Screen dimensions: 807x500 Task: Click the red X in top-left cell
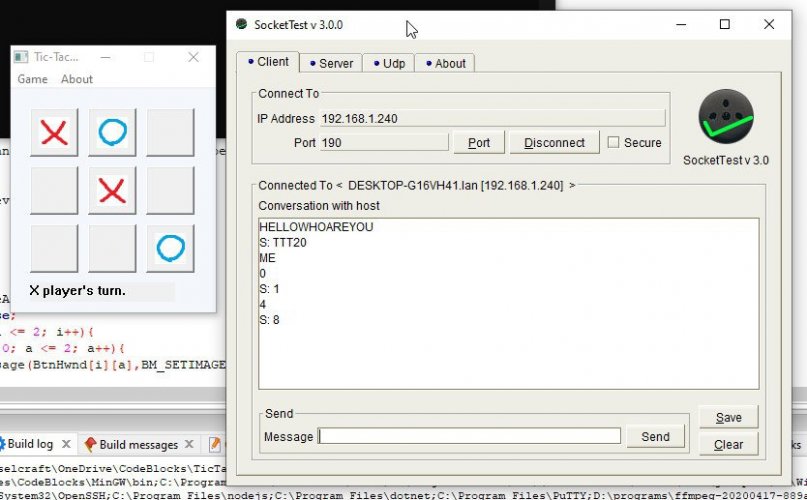pos(54,132)
